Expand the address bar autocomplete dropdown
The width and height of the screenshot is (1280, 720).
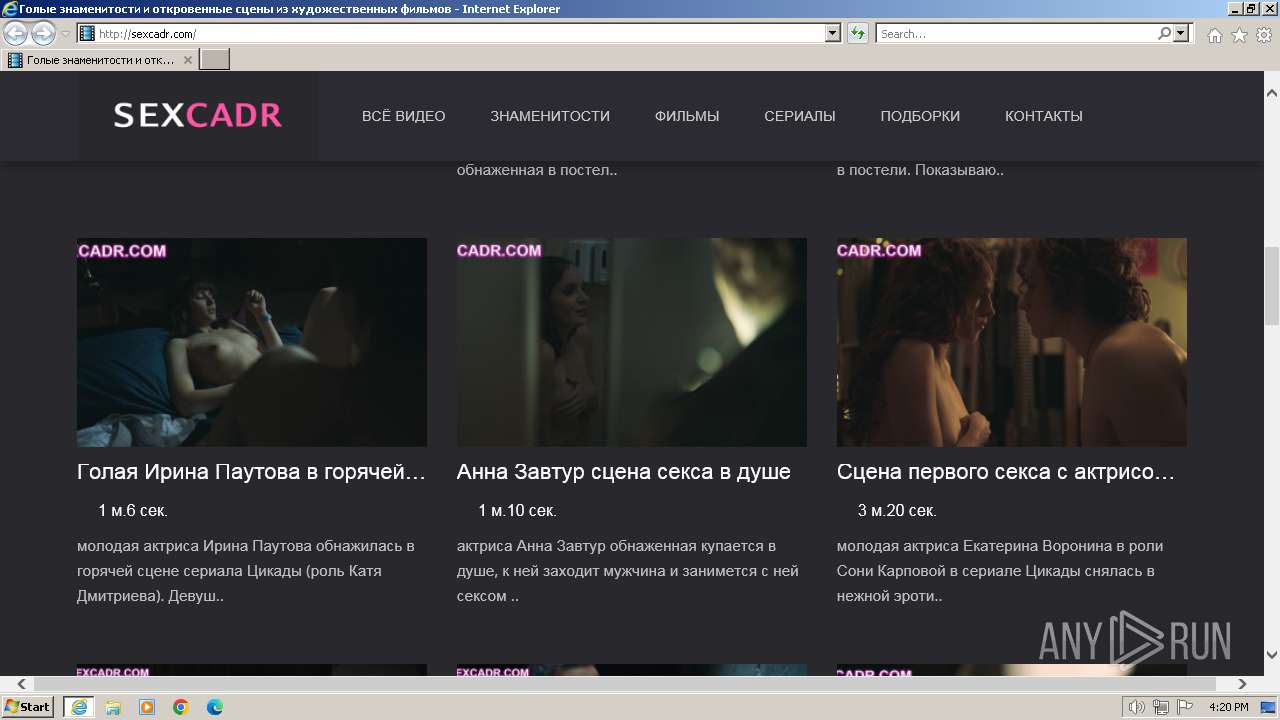(x=833, y=34)
